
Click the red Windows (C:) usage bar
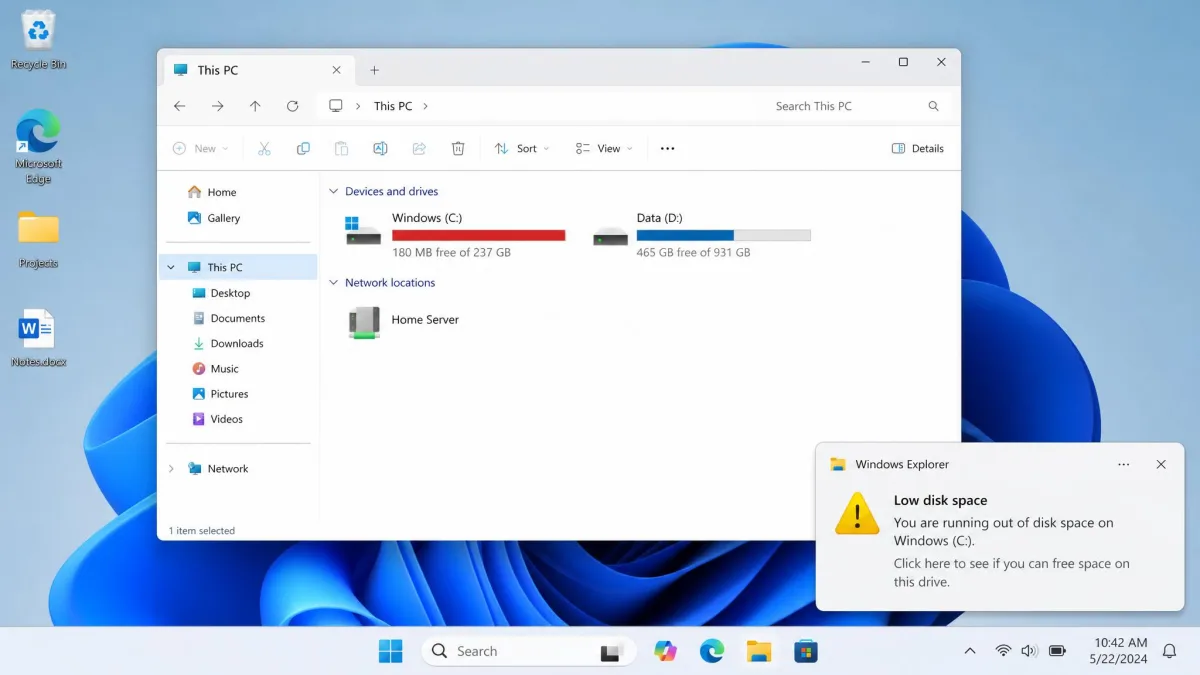pos(479,236)
